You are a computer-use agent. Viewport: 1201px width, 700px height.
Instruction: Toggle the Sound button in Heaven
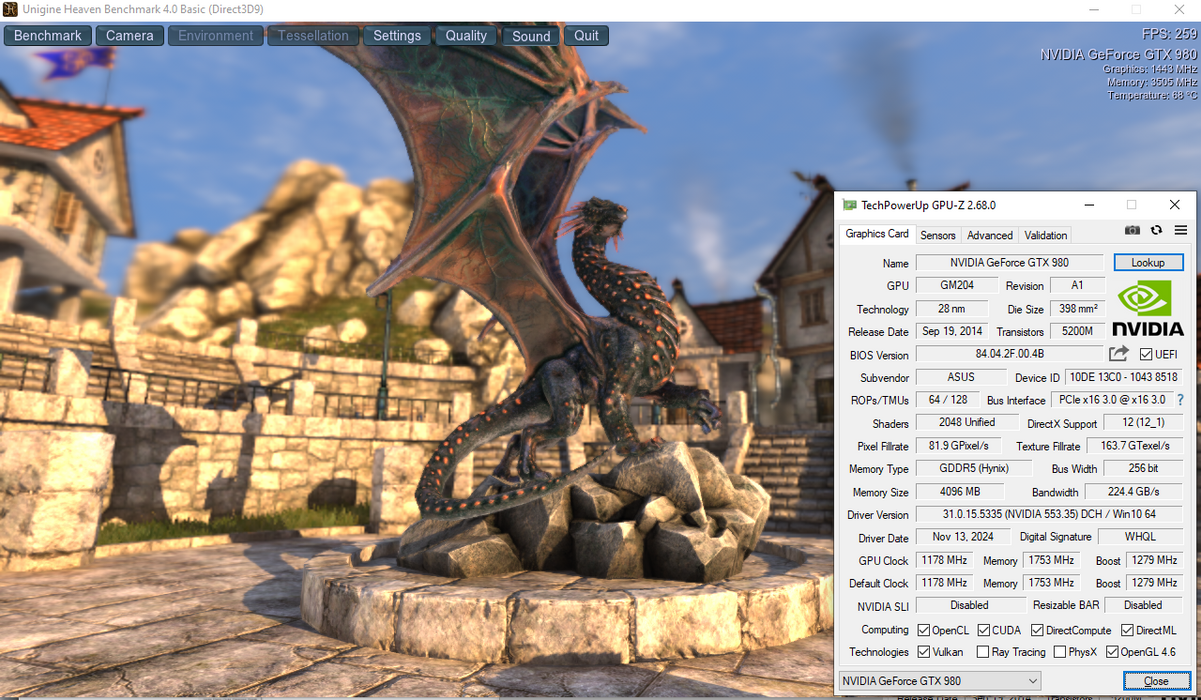click(x=531, y=36)
